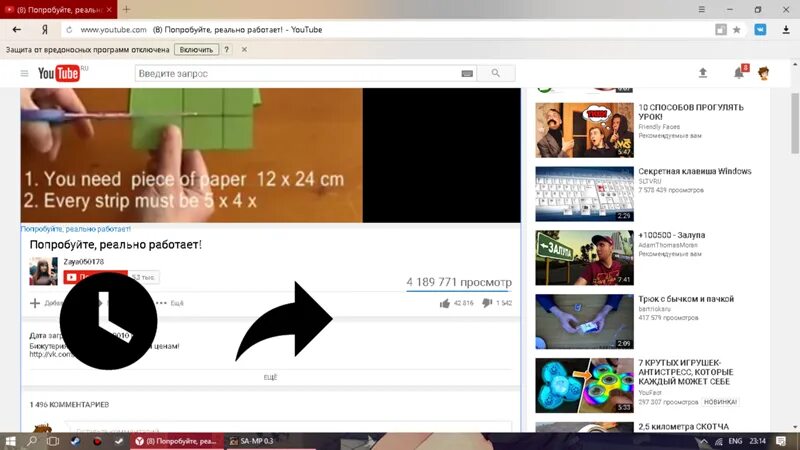Click Включить to enable malware protection
Screen dimensions: 800x450
pos(196,49)
